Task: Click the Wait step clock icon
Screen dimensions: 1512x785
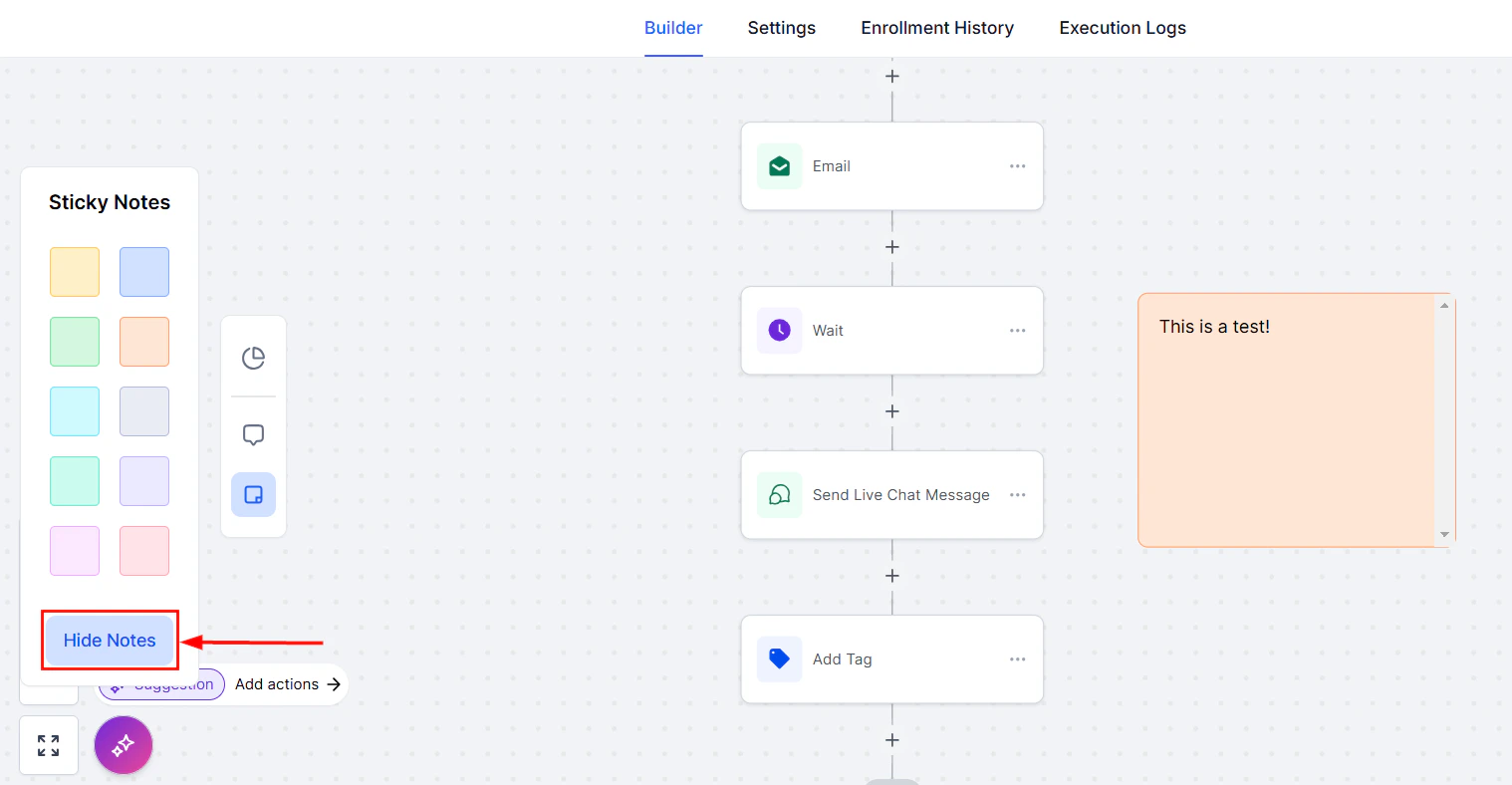Action: click(779, 330)
